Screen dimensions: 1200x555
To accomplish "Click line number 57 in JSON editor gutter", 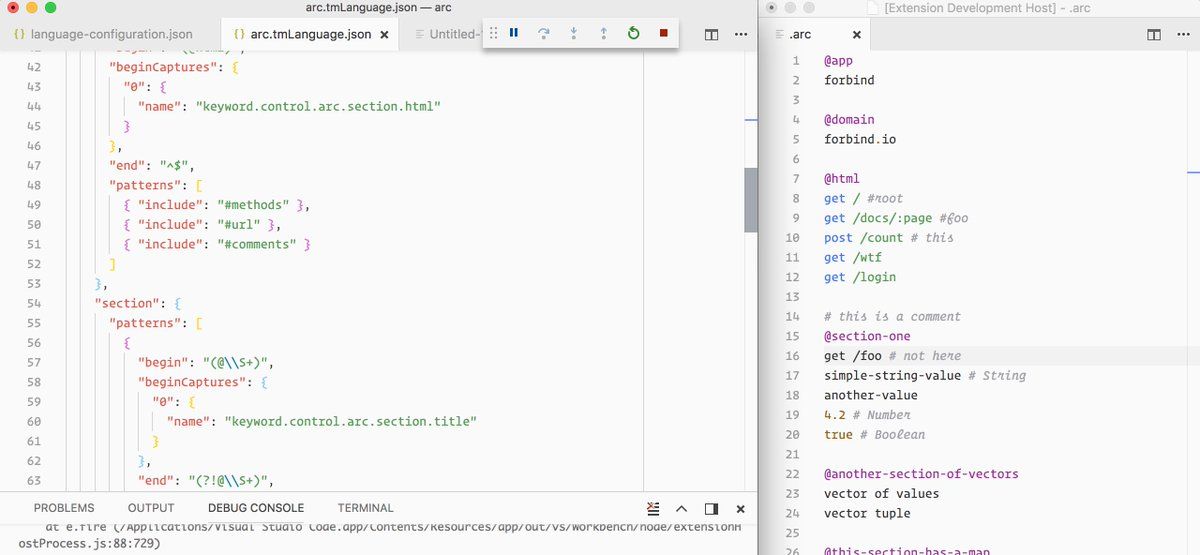I will point(34,362).
